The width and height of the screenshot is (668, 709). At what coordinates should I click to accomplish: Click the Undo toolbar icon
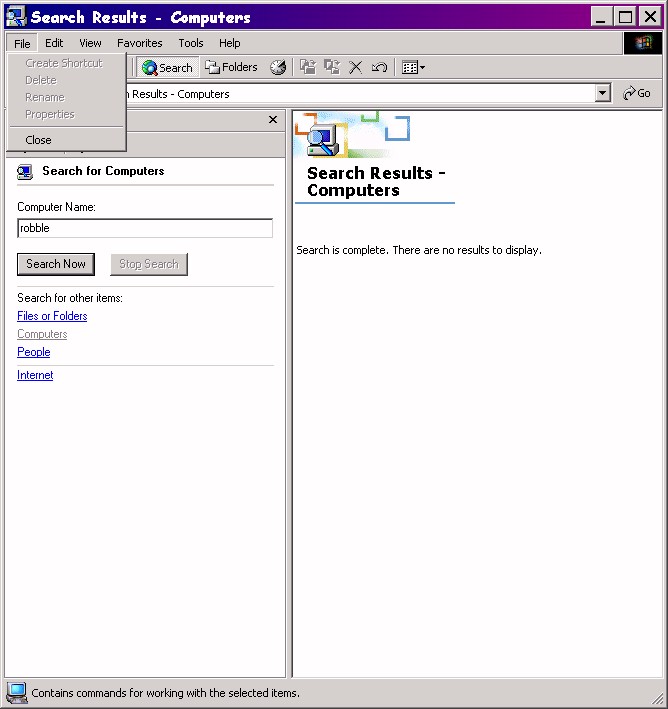(379, 68)
